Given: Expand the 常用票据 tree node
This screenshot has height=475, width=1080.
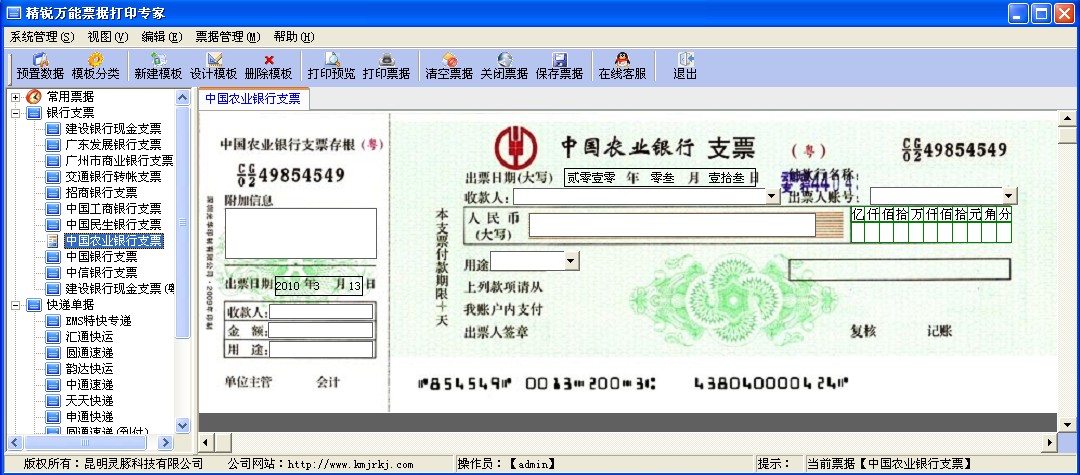Looking at the screenshot, I should 16,97.
